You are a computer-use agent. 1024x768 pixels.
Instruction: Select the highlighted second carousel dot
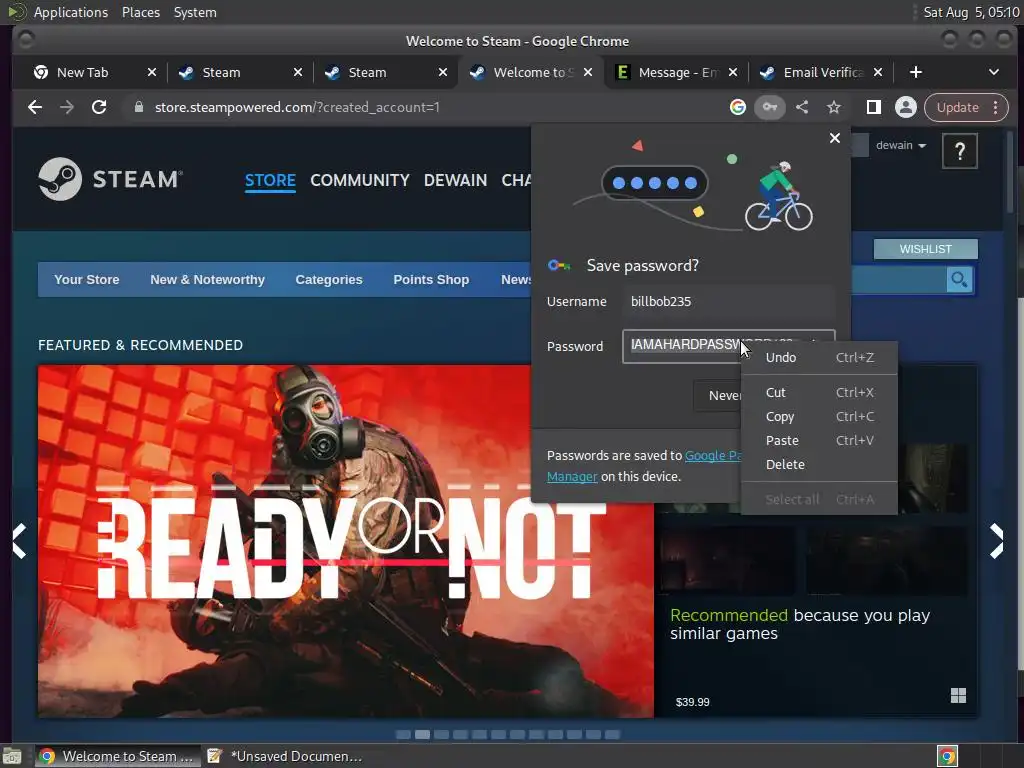[423, 735]
